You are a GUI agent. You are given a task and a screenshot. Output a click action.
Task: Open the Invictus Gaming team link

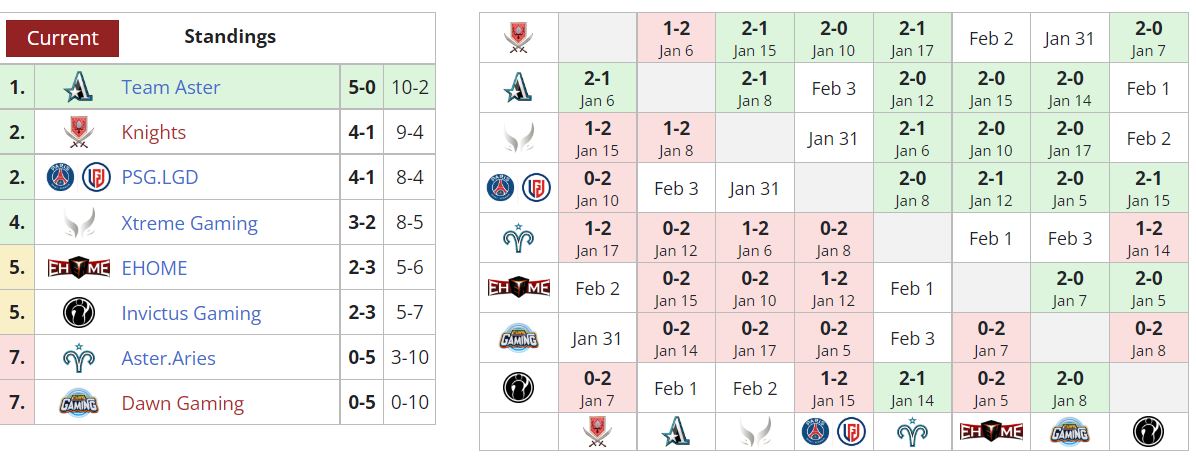[x=191, y=313]
